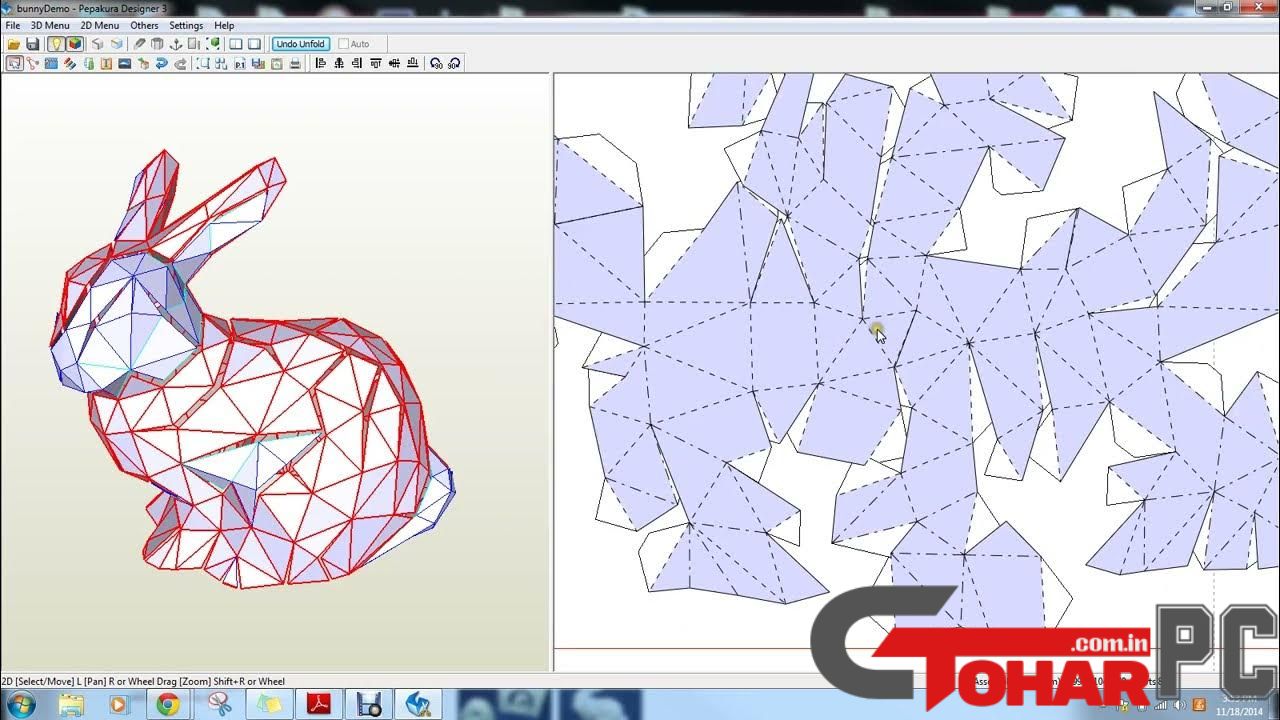
Task: Select the join/disjoin faces tool
Action: [x=33, y=63]
